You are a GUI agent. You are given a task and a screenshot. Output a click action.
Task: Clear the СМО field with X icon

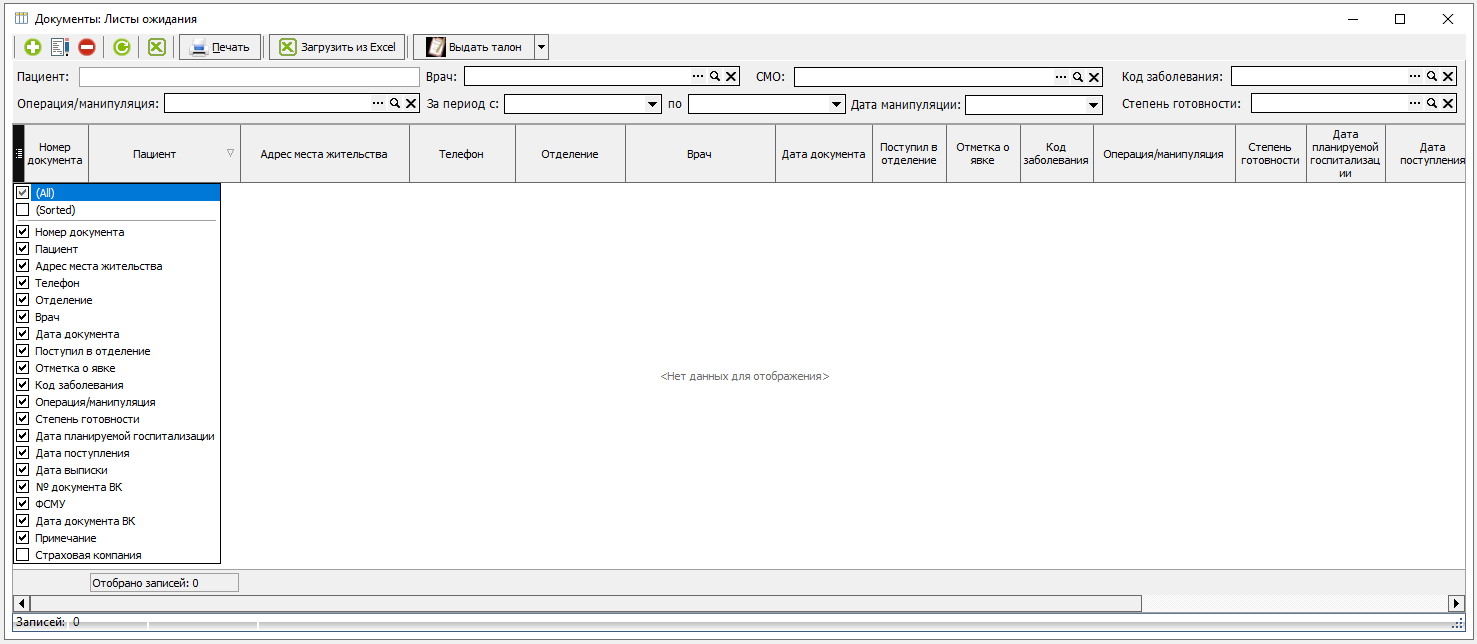pos(1094,77)
